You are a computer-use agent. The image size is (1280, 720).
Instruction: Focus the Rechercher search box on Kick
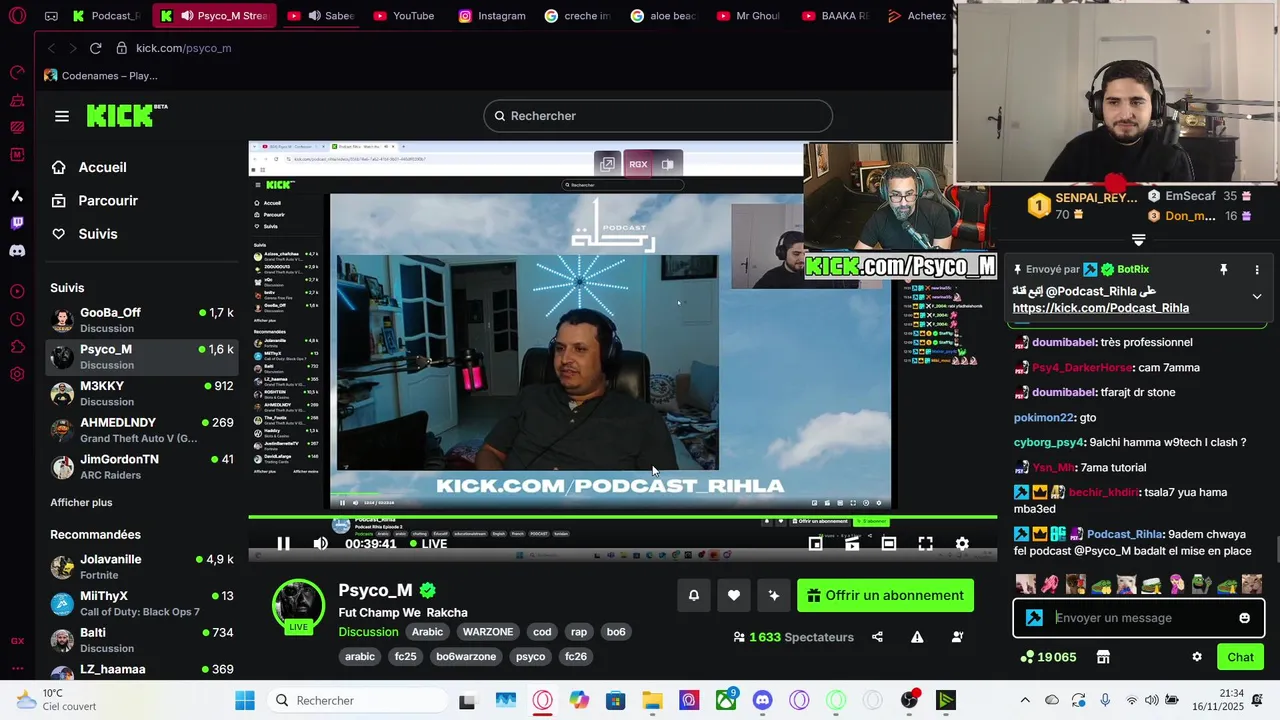point(658,116)
